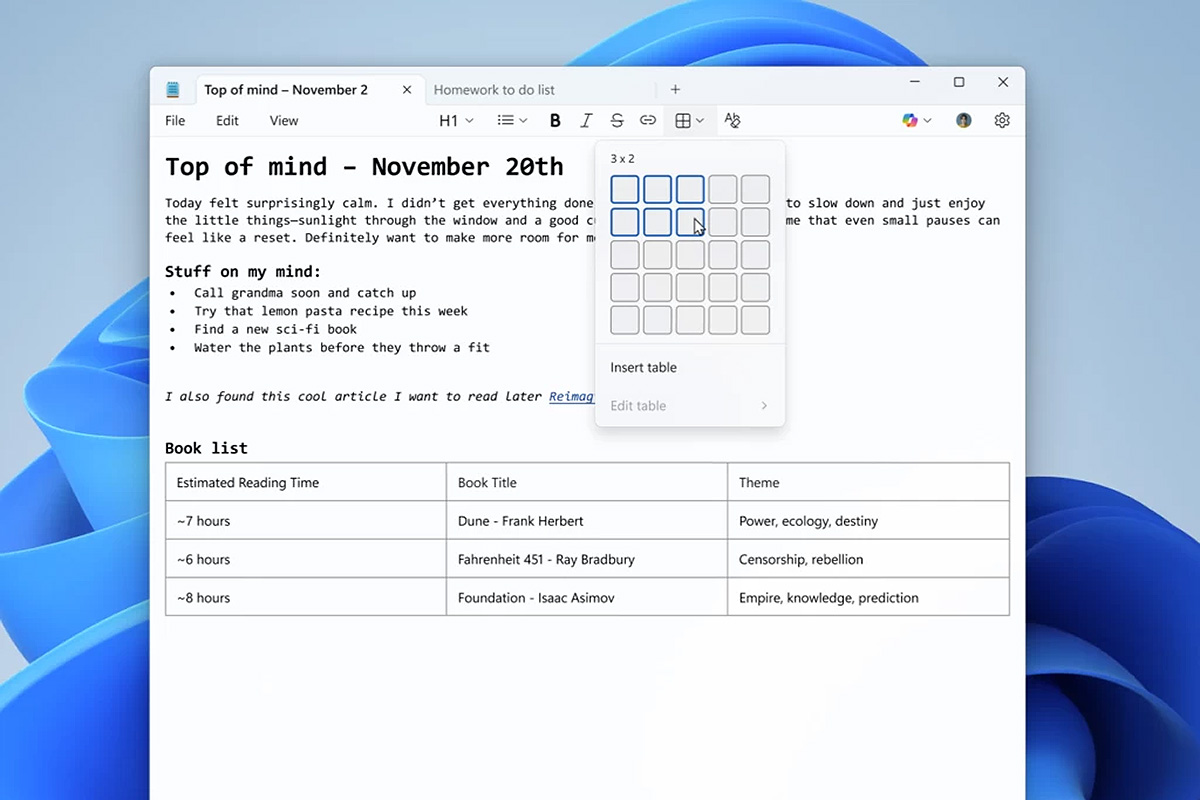Select bottom-right cell of table grid
Screen dimensions: 1200x800
755,320
